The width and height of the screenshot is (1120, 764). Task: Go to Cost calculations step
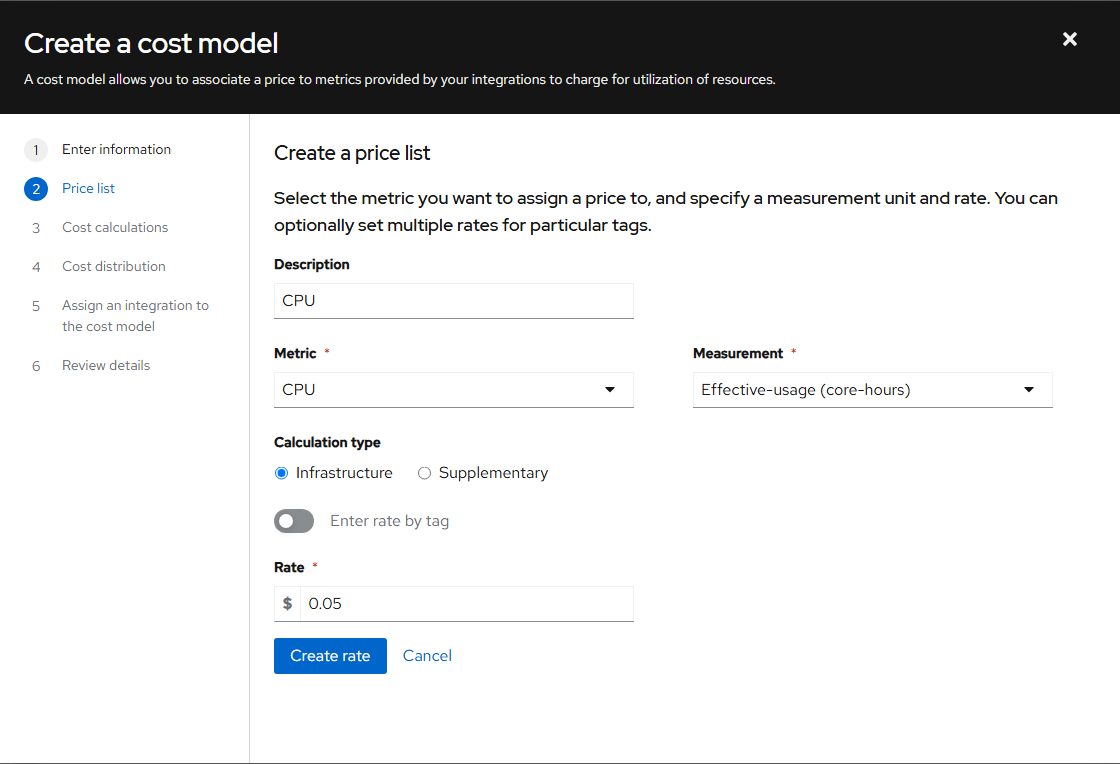click(x=115, y=228)
